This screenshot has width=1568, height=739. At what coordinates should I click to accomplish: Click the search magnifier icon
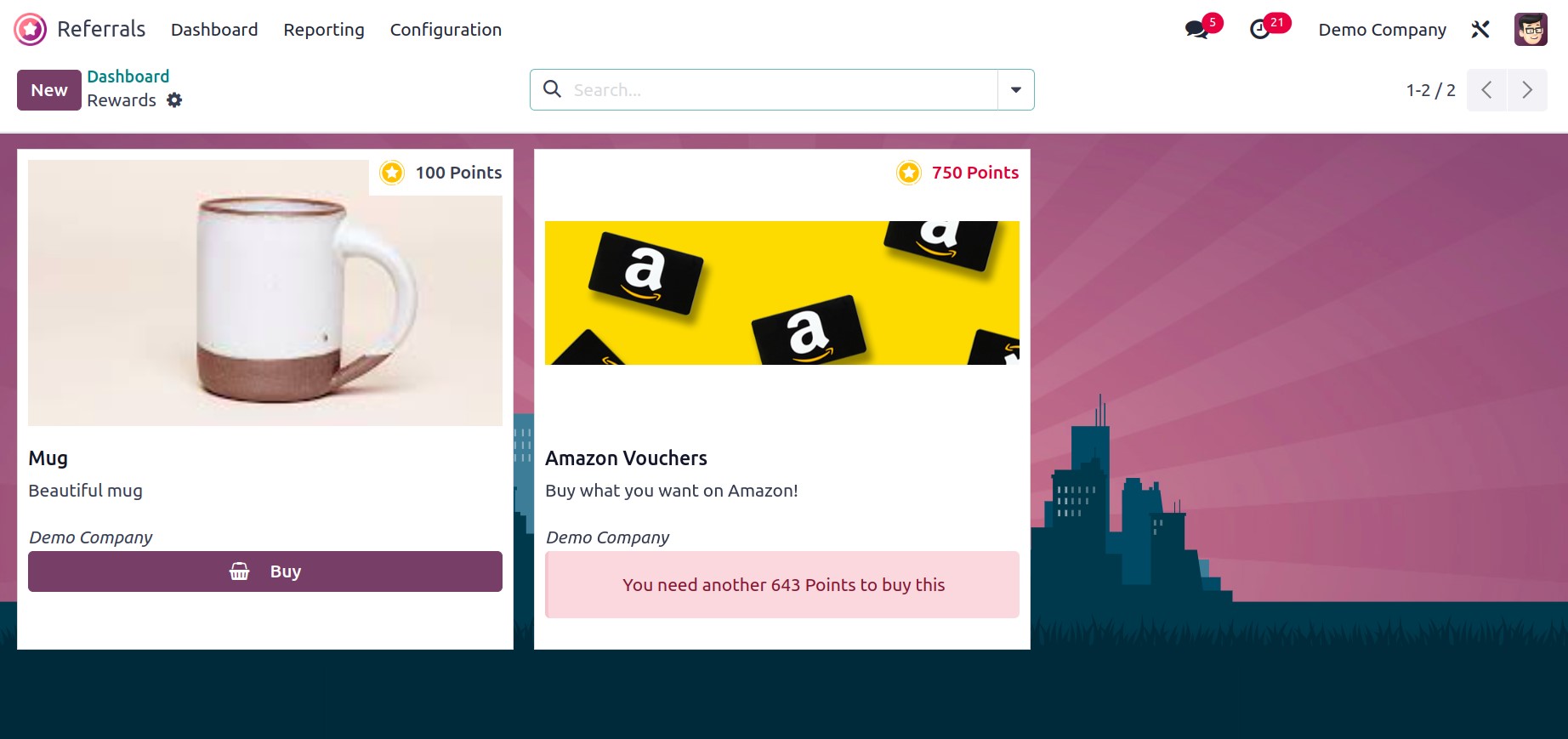coord(552,89)
